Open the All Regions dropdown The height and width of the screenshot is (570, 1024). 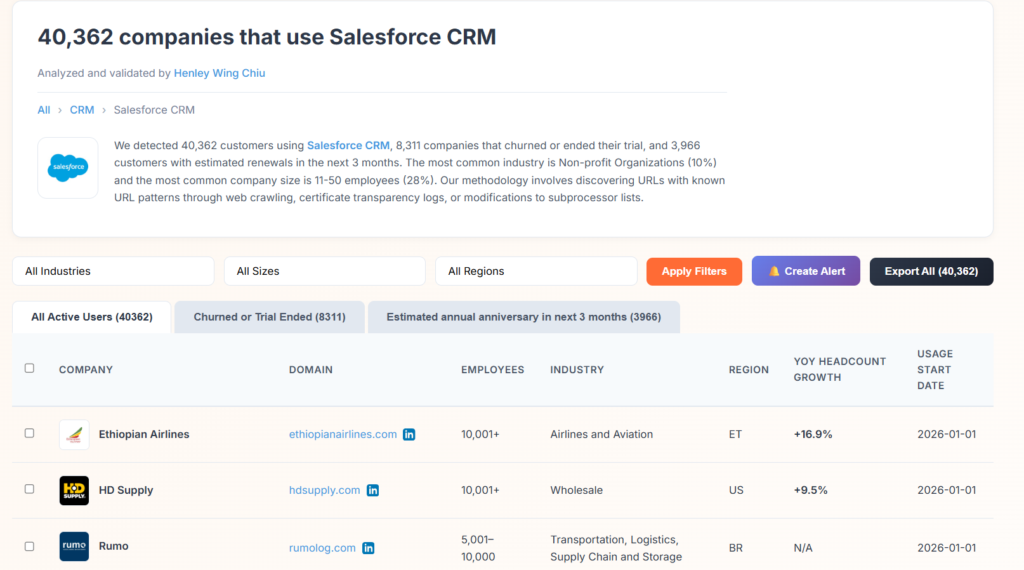coord(536,271)
